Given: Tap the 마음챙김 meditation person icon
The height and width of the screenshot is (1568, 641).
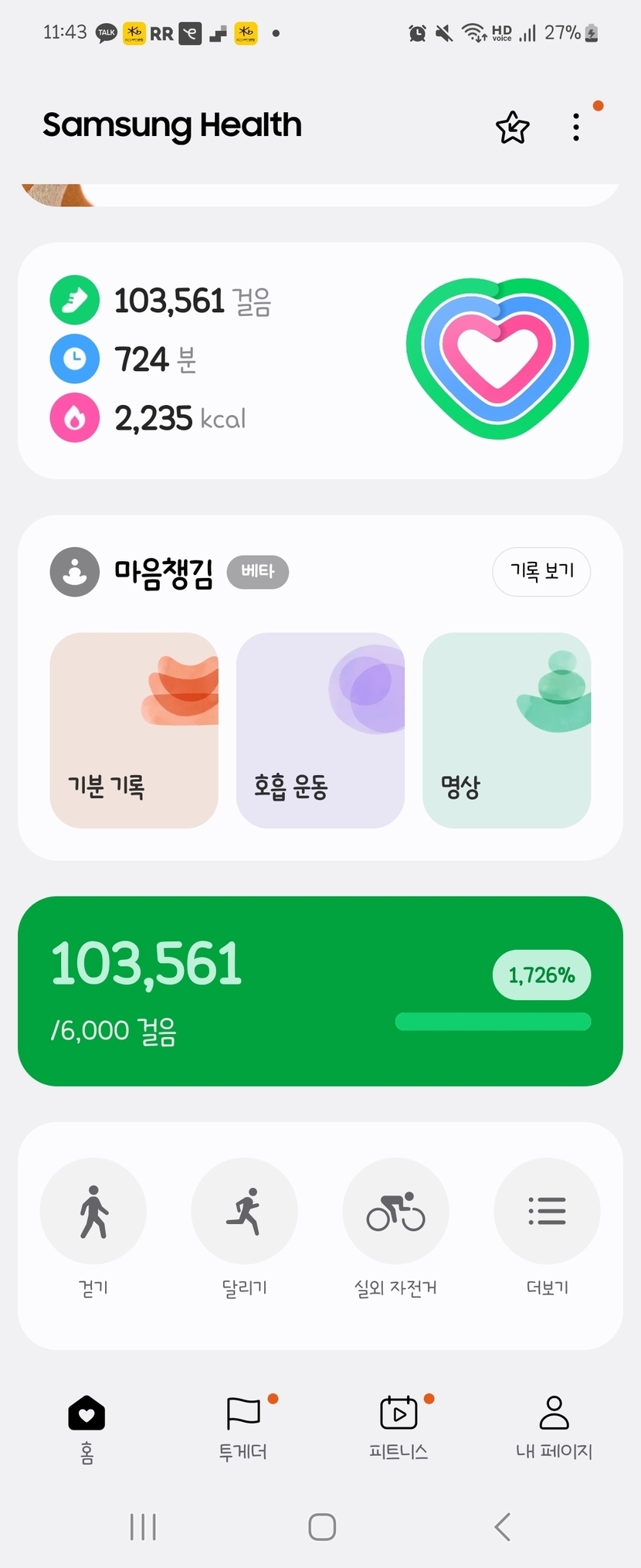Looking at the screenshot, I should pos(75,572).
